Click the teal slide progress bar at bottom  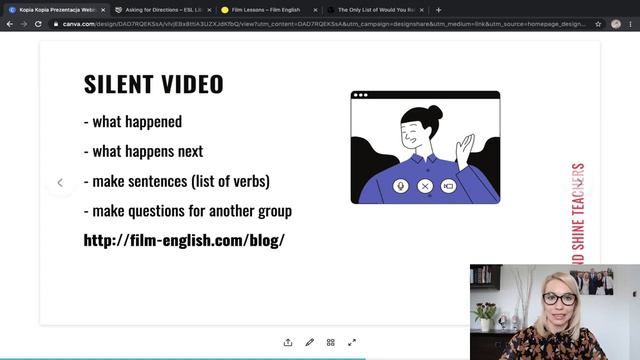[183, 359]
